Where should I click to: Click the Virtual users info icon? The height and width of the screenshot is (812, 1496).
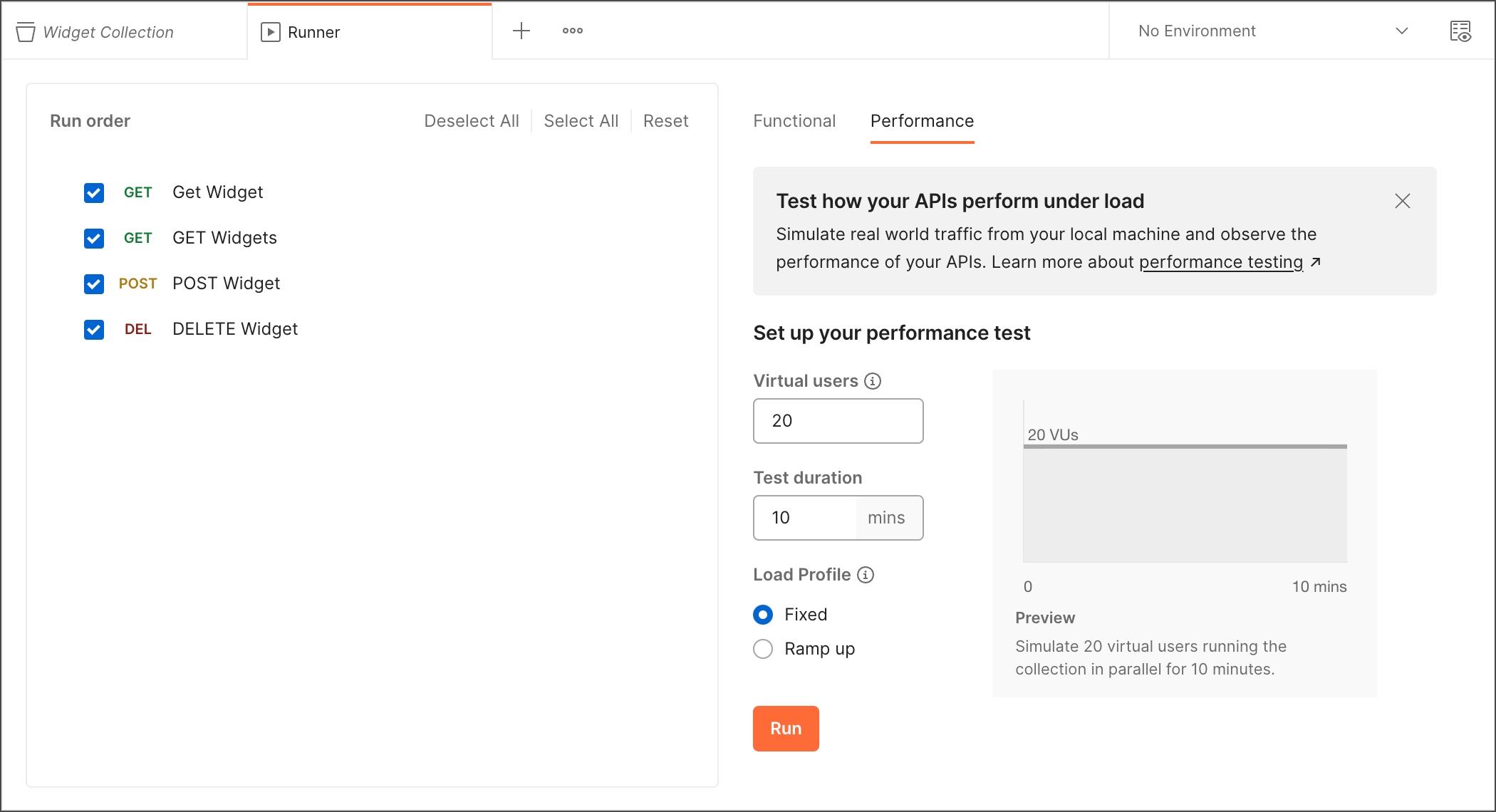(x=873, y=380)
